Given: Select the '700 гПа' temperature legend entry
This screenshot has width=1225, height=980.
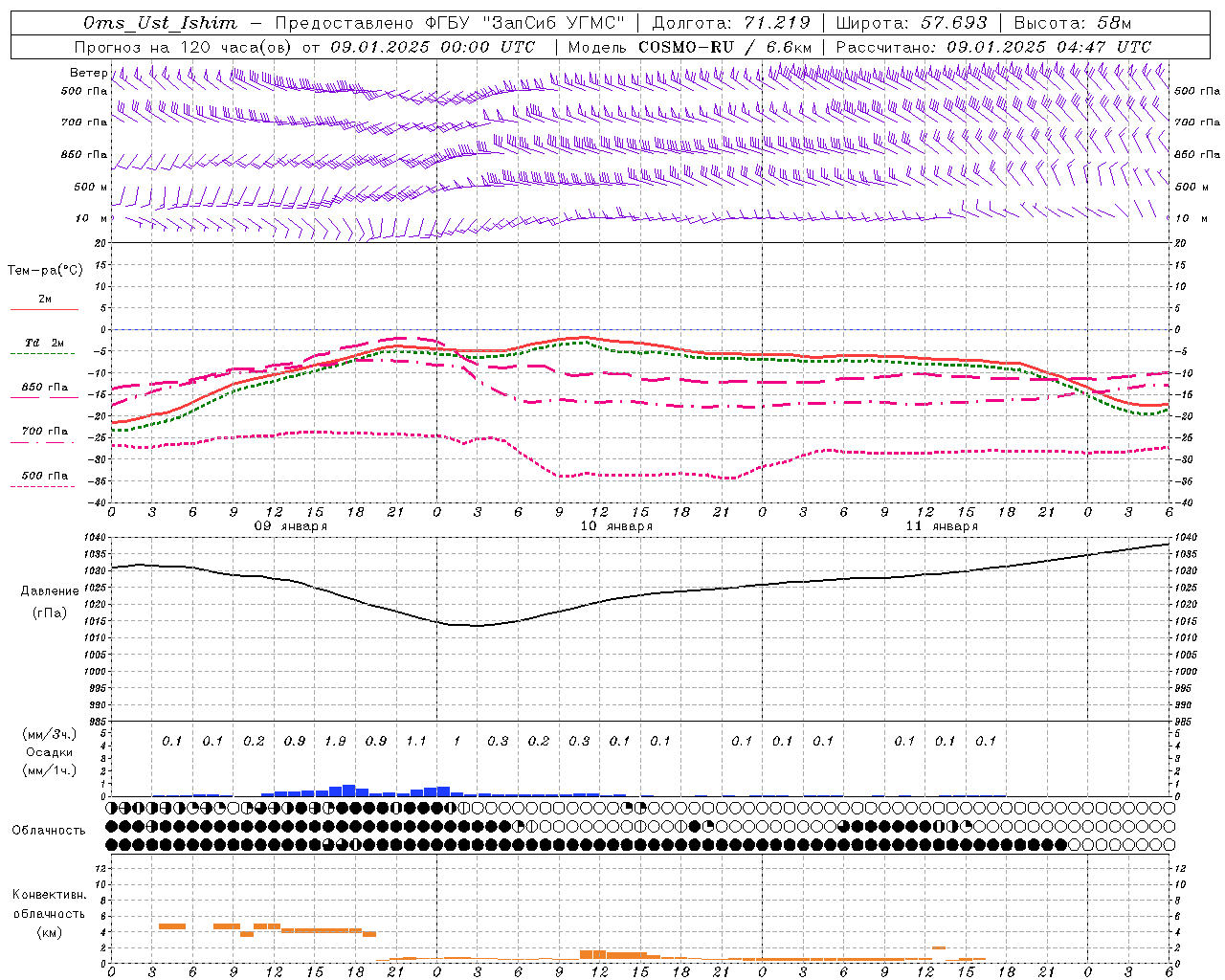Looking at the screenshot, I should [45, 431].
